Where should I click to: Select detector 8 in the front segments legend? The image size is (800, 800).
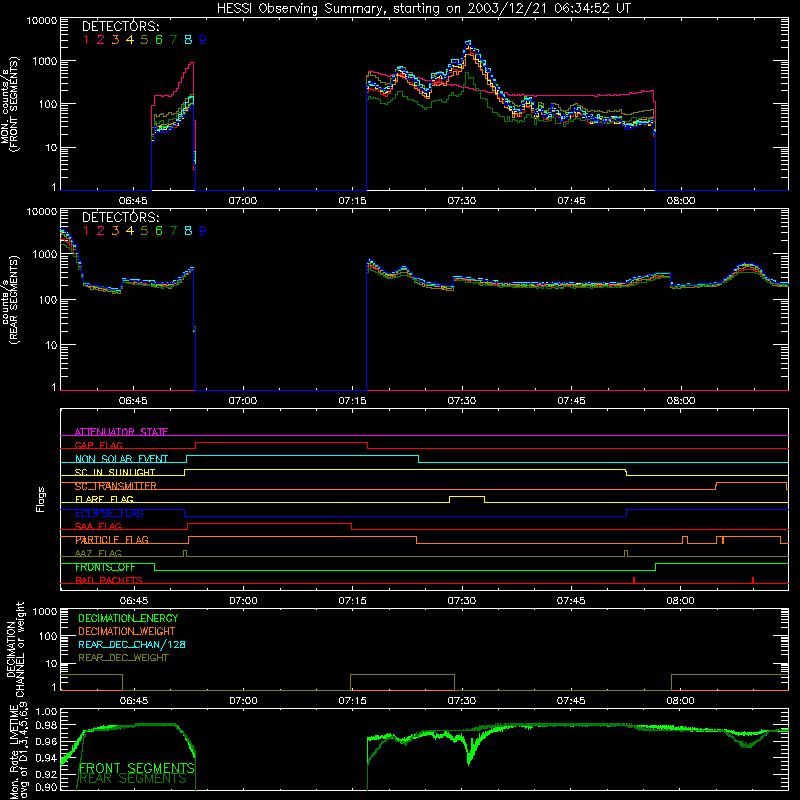188,40
